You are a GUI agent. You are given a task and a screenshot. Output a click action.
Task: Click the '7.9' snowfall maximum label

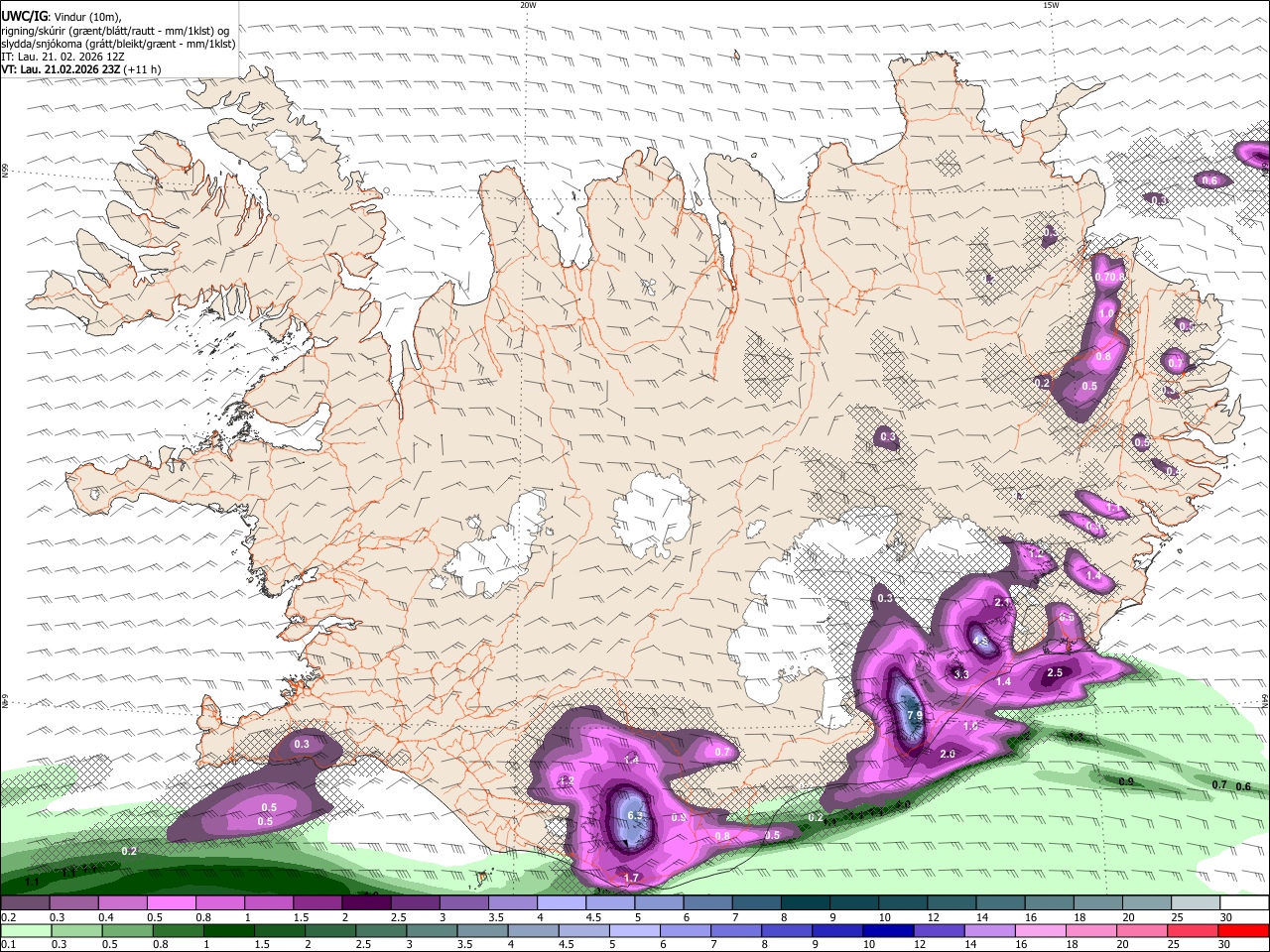tap(915, 714)
